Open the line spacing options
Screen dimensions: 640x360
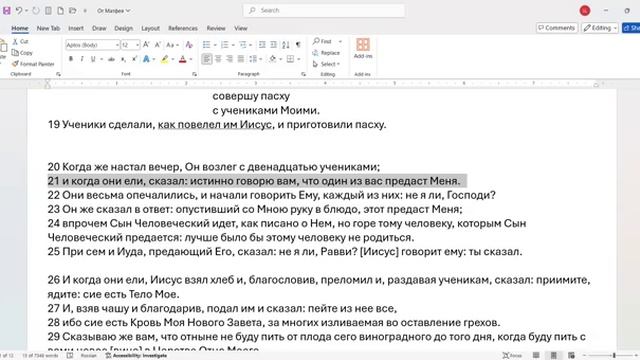click(255, 59)
